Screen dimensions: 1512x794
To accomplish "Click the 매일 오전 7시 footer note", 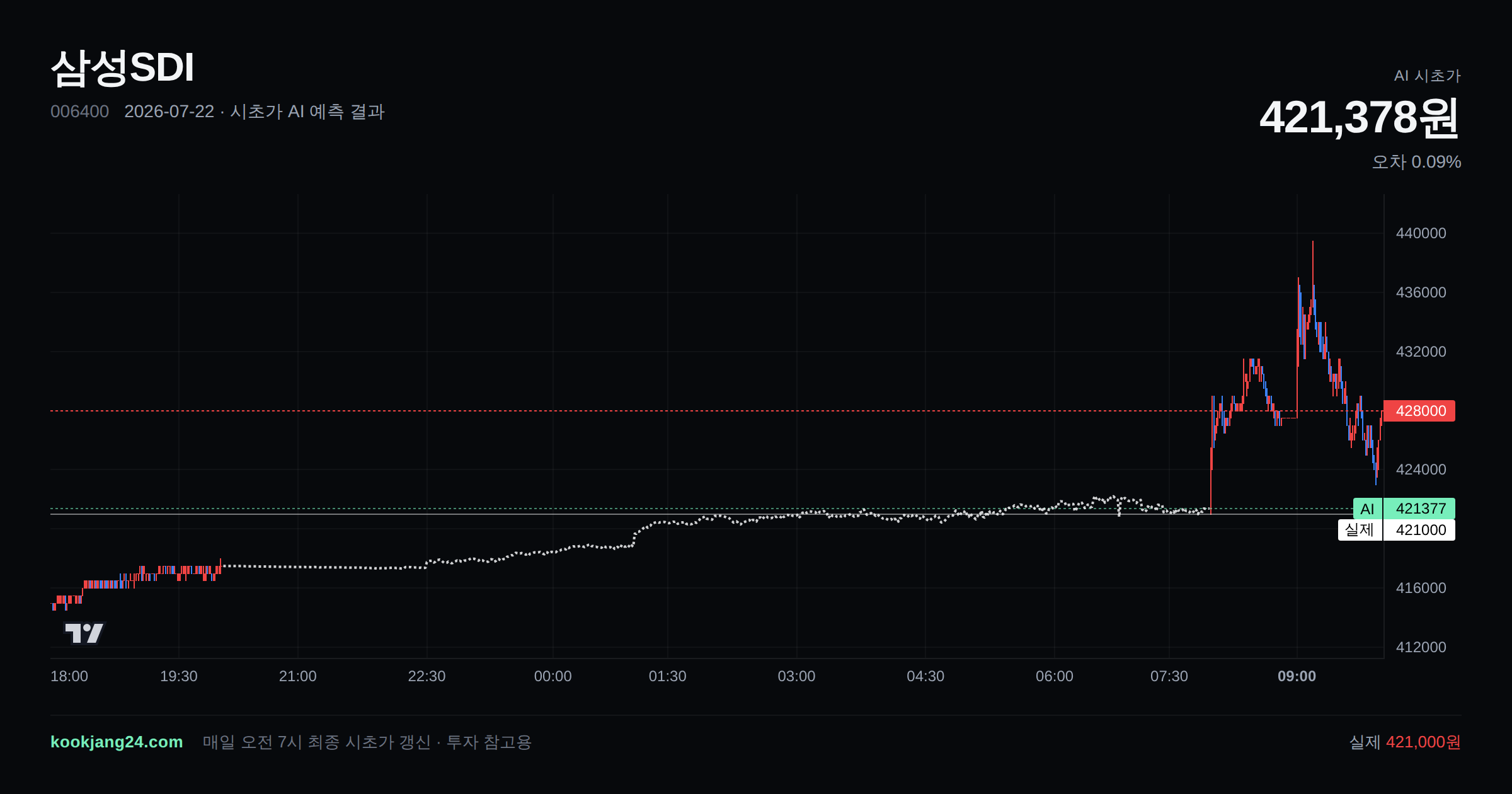I will pos(367,742).
